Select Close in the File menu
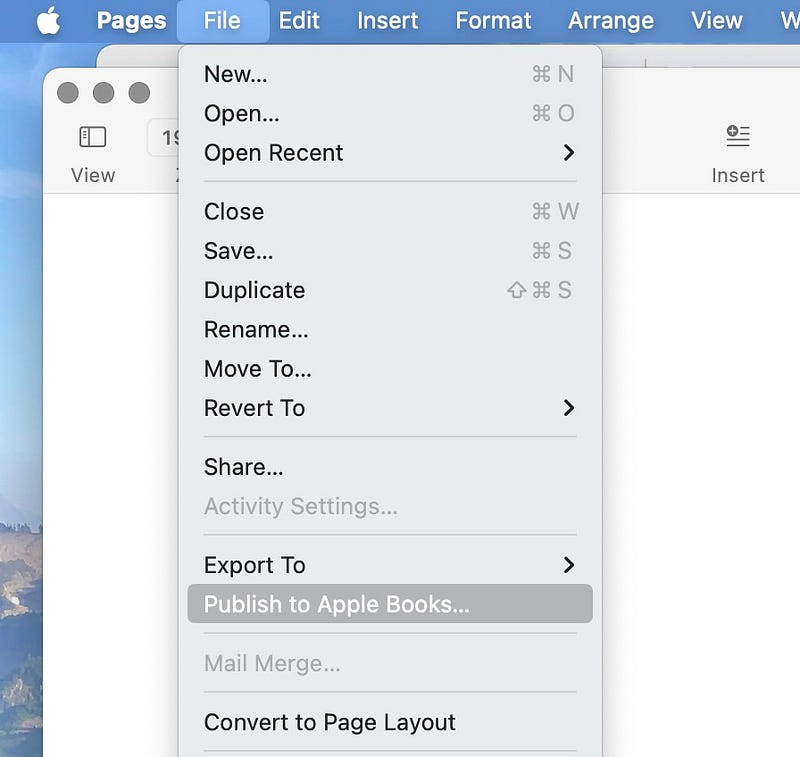The width and height of the screenshot is (800, 757). [390, 212]
